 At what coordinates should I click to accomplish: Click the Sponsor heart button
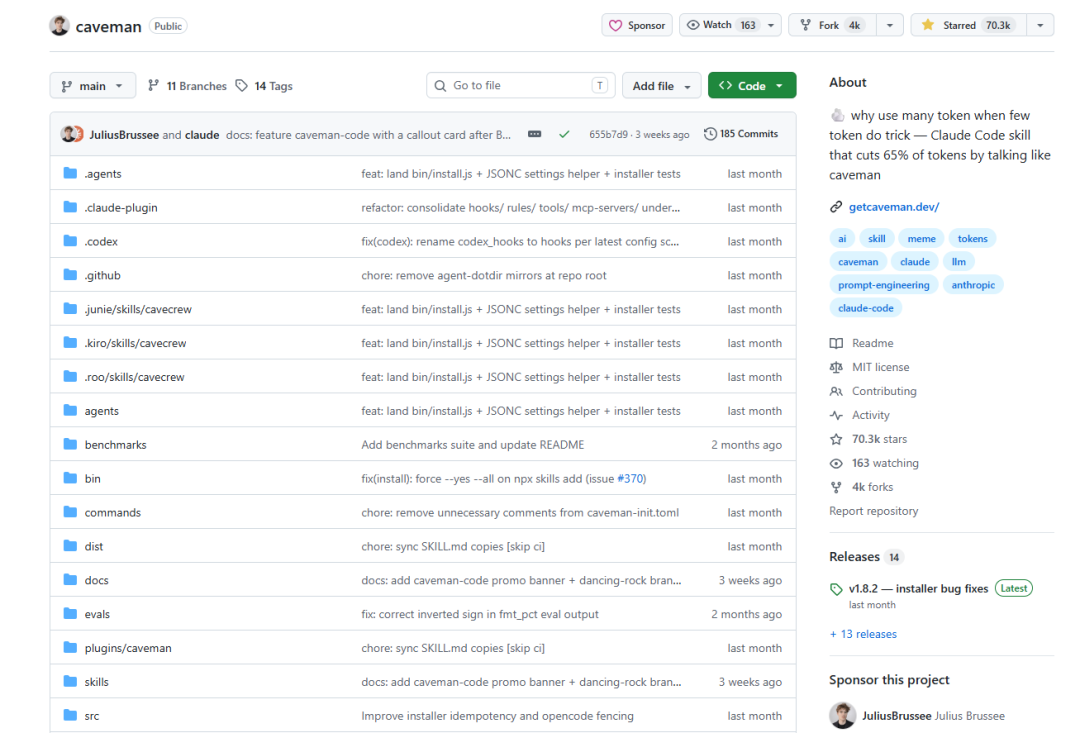click(637, 25)
